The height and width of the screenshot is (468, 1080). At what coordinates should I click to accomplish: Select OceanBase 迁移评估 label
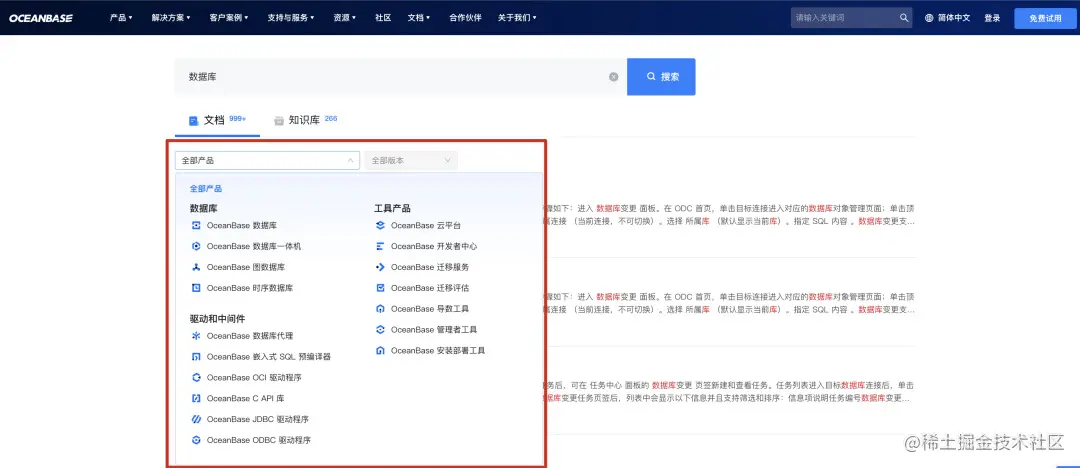click(x=430, y=287)
